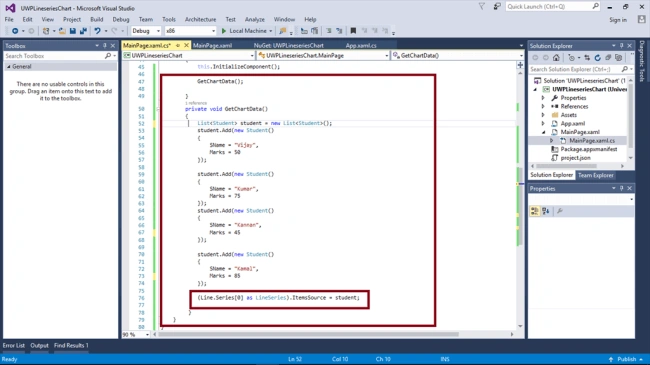Viewport: 650px width, 365px height.
Task: Click the Find in Files toolbar icon
Action: click(x=283, y=31)
